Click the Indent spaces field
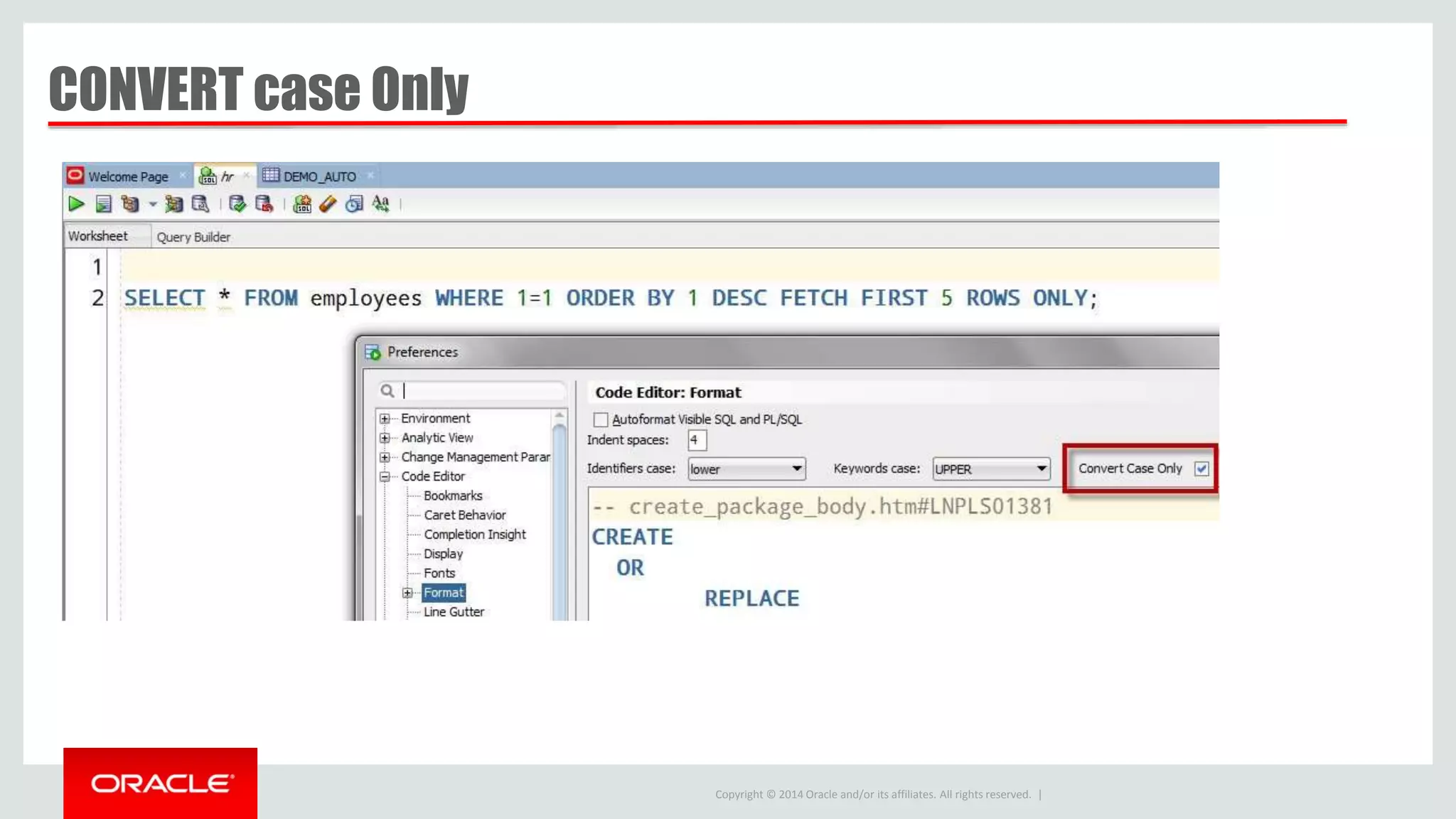The image size is (1456, 819). tap(697, 440)
